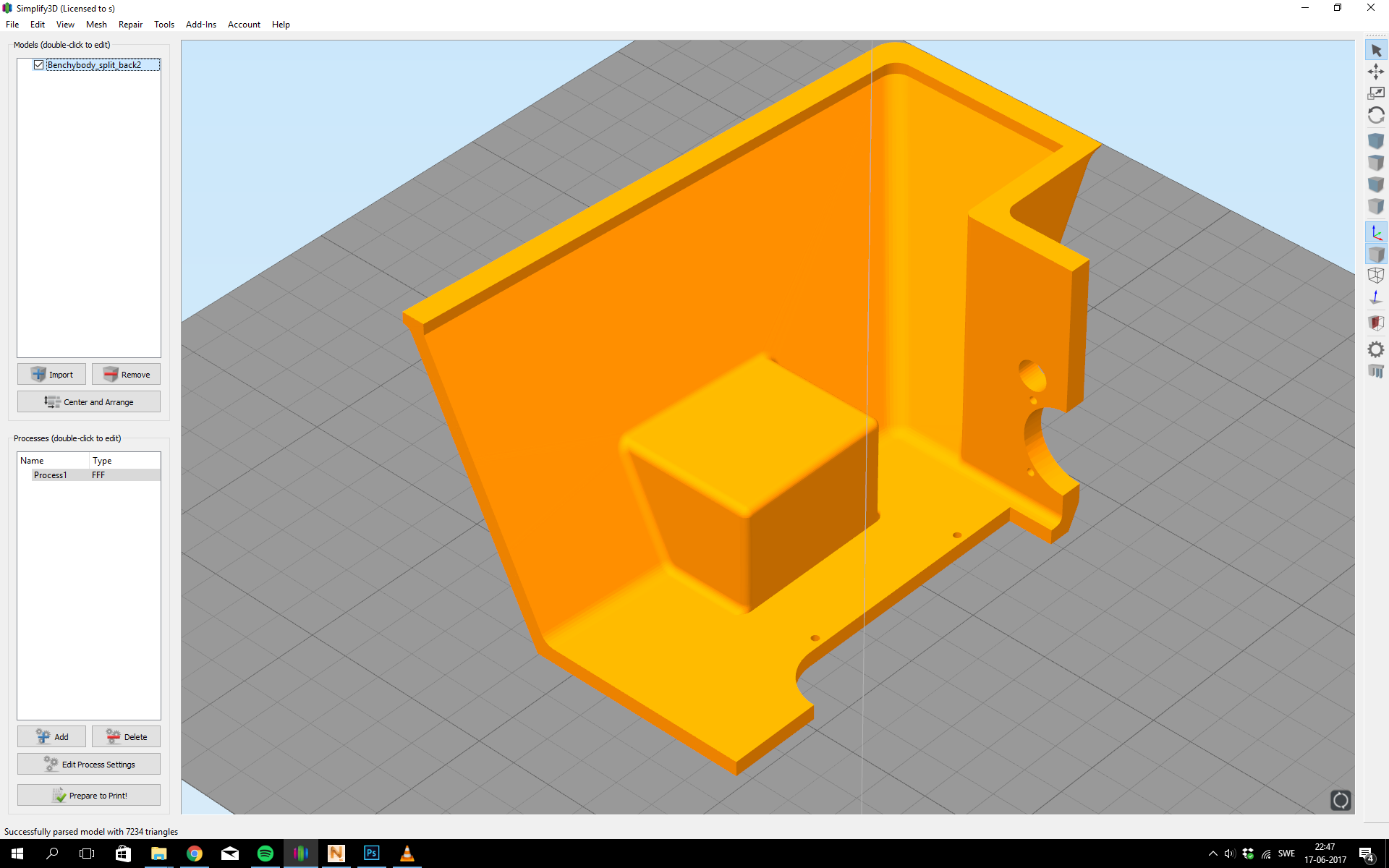The height and width of the screenshot is (868, 1389).
Task: Open the Repair menu
Action: point(130,25)
